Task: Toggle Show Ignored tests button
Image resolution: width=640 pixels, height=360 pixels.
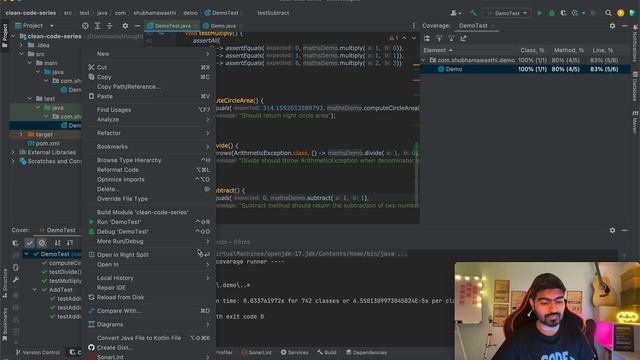Action: pos(42,243)
